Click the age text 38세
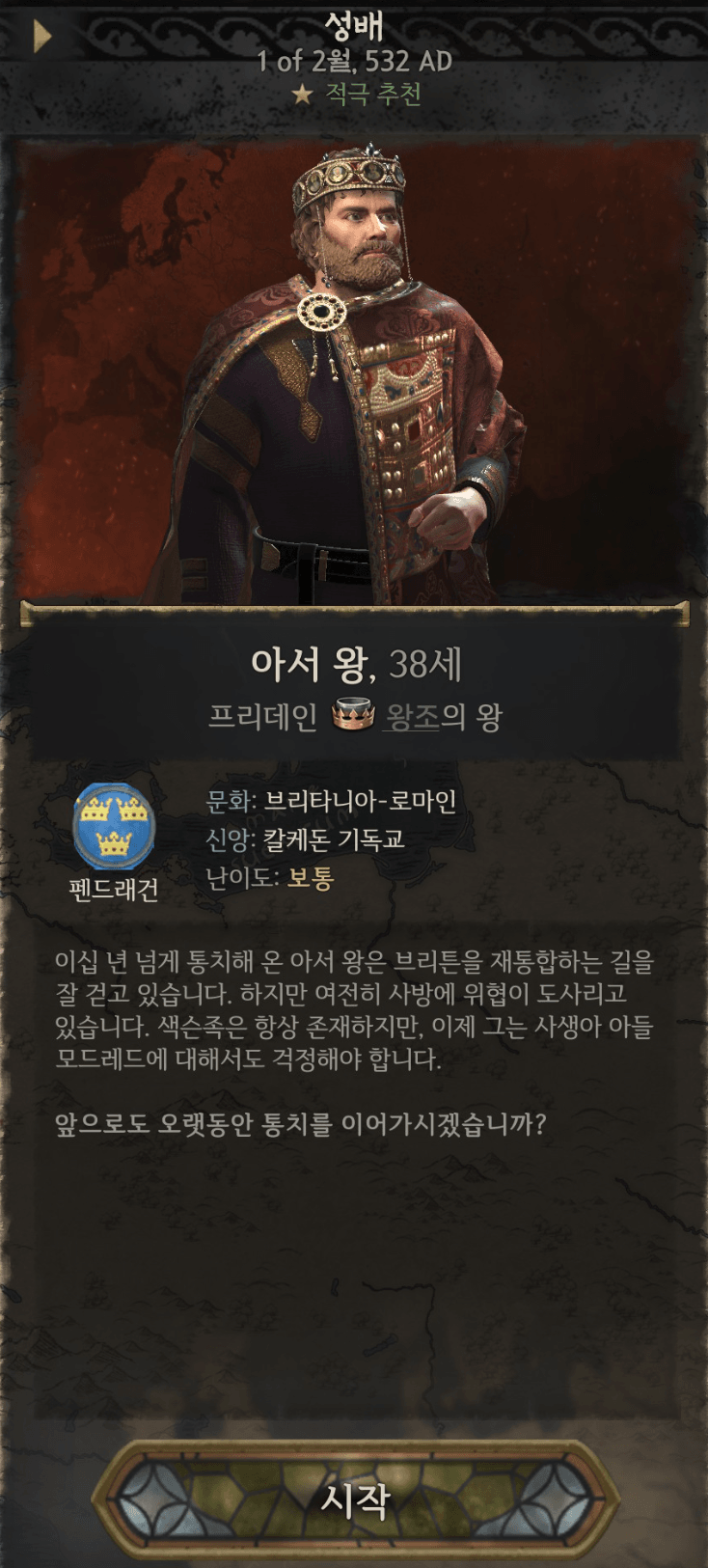708x1568 pixels. [x=425, y=664]
